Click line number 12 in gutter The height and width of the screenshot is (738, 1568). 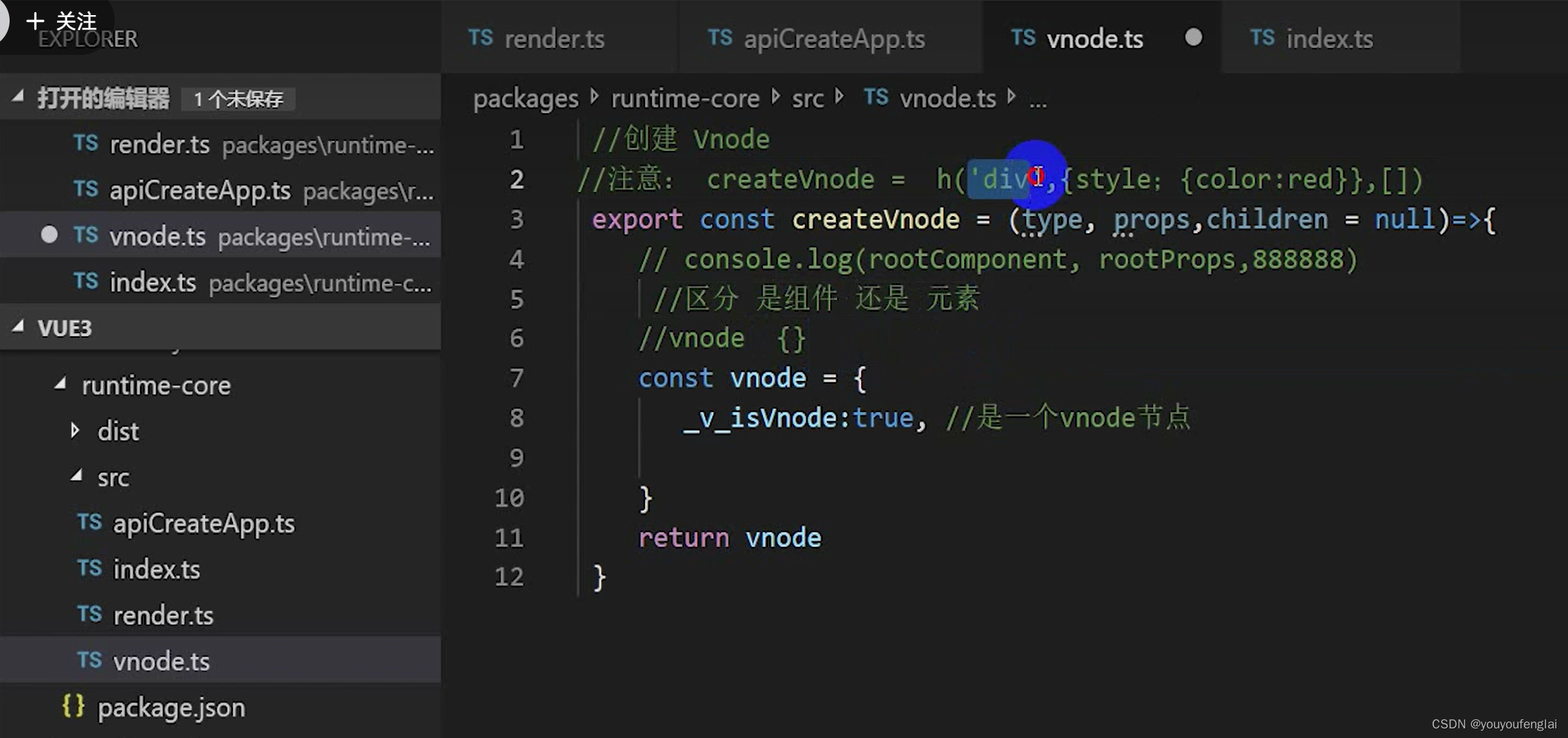tap(509, 577)
